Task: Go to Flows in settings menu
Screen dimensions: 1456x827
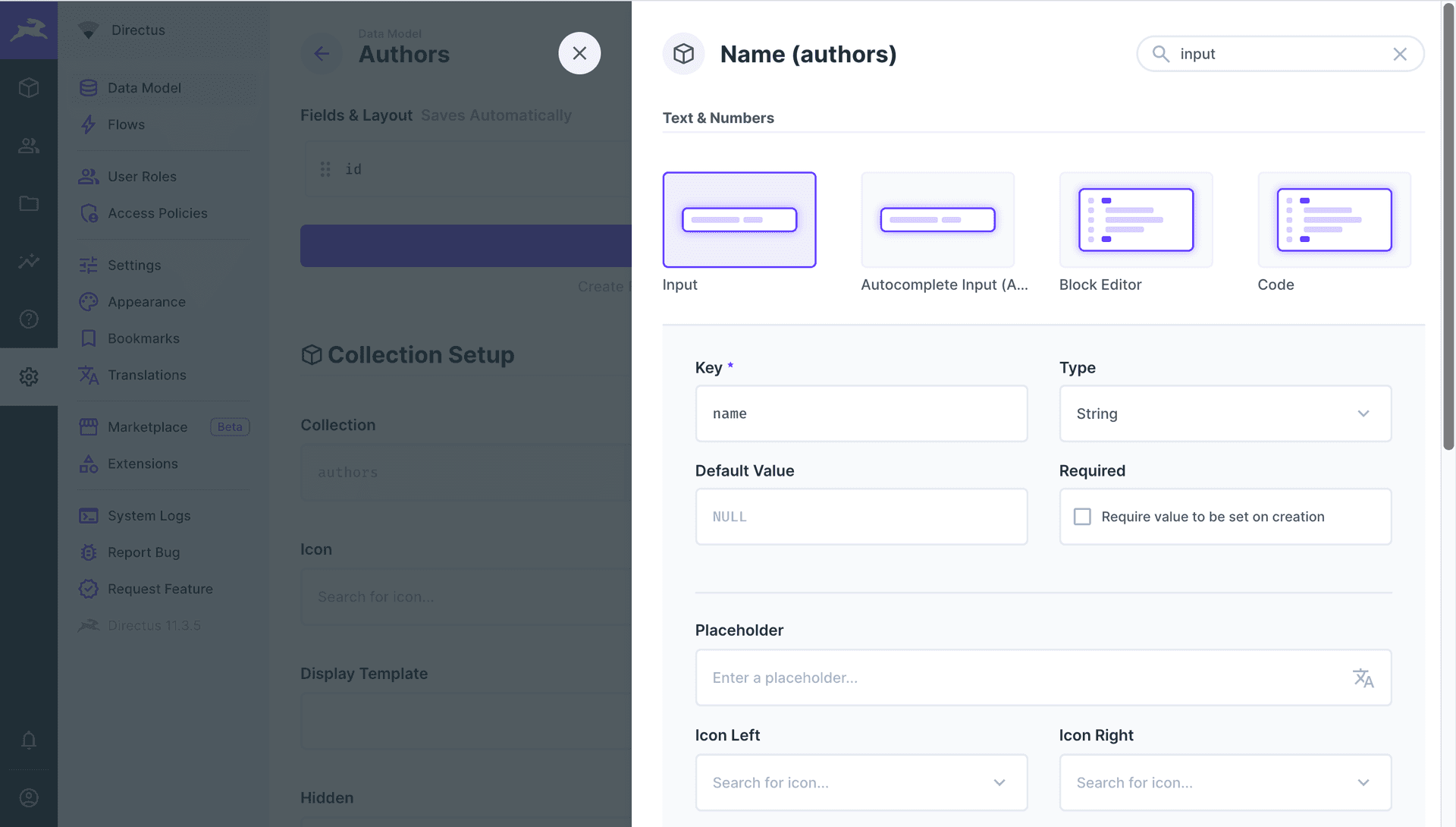Action: (126, 124)
